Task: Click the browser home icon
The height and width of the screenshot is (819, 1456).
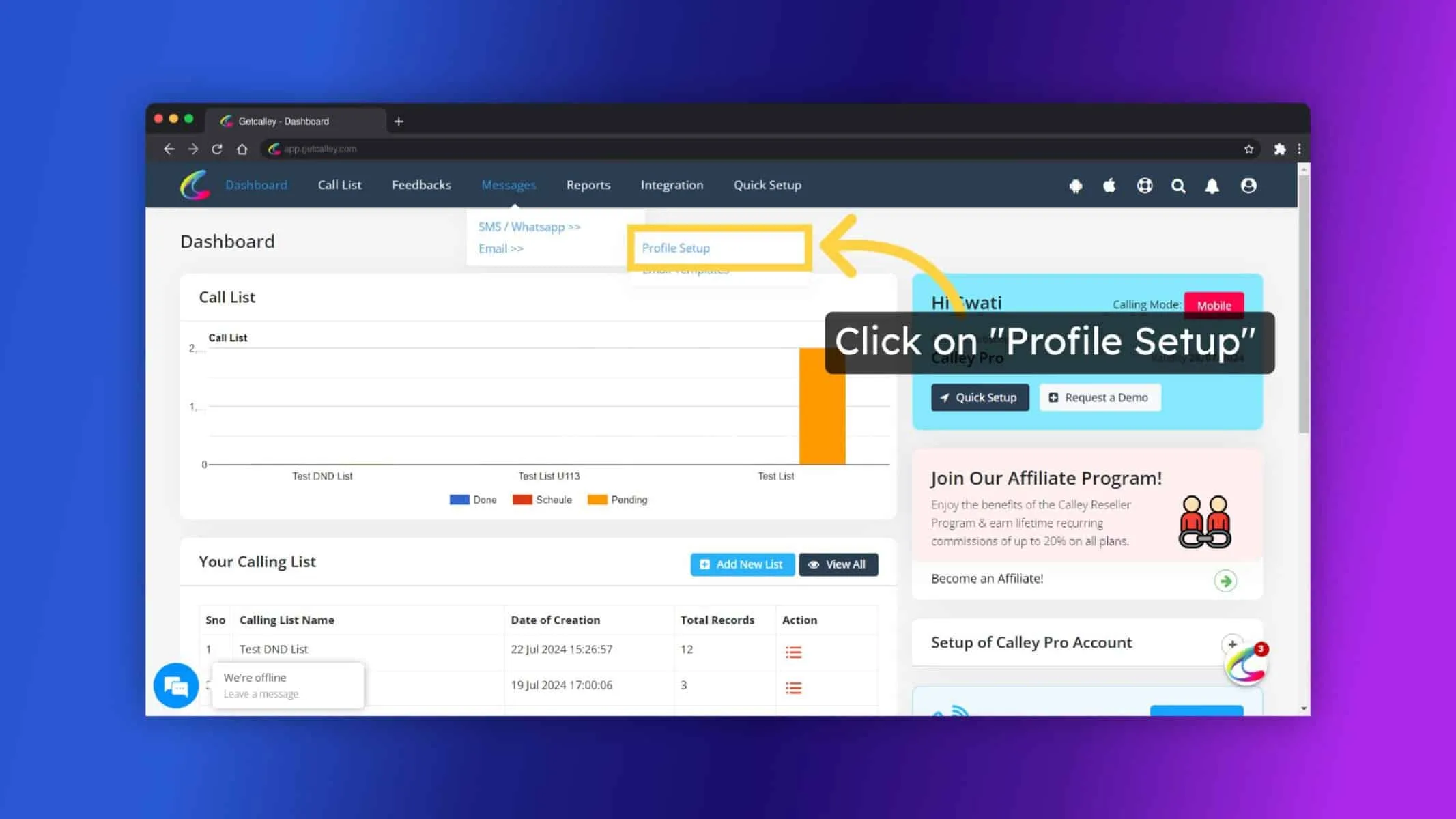Action: pyautogui.click(x=242, y=149)
